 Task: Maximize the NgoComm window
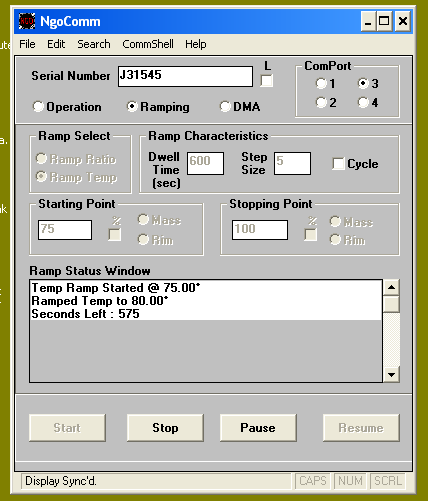[x=384, y=21]
